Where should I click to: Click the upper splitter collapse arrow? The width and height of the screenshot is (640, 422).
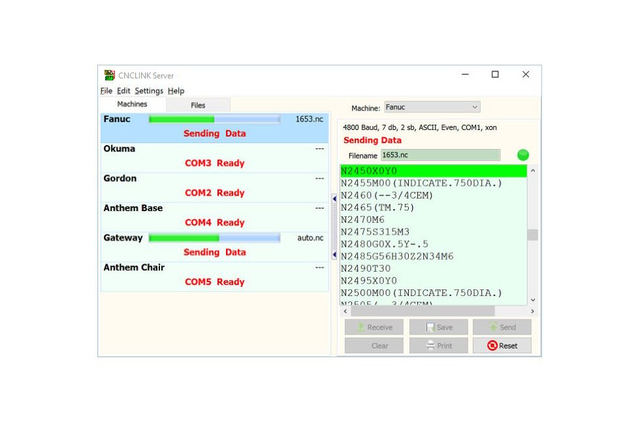334,199
